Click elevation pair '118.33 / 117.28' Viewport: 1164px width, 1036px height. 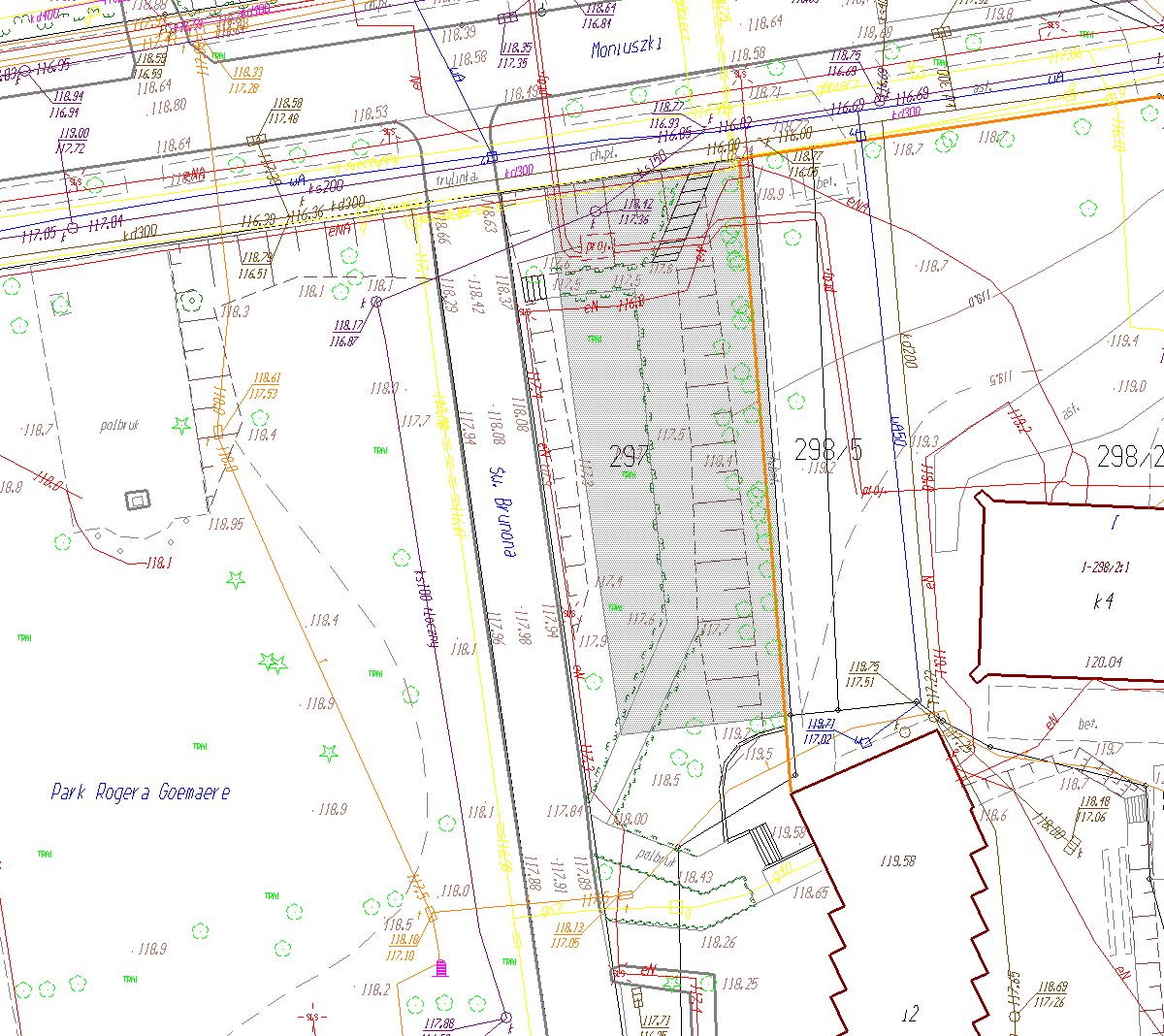pyautogui.click(x=245, y=81)
